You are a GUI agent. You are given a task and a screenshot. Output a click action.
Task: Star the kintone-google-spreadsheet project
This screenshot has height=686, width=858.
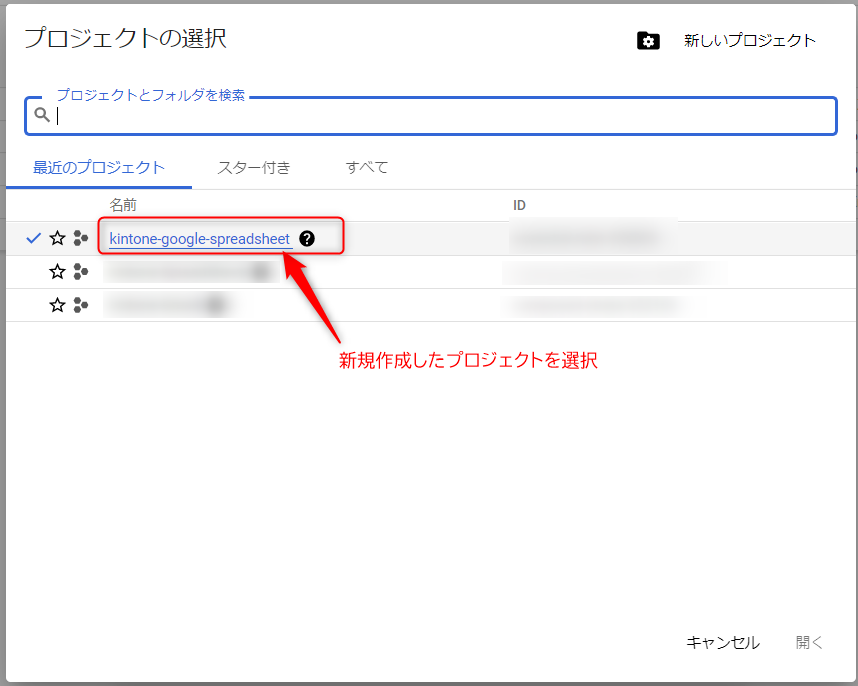click(x=57, y=238)
